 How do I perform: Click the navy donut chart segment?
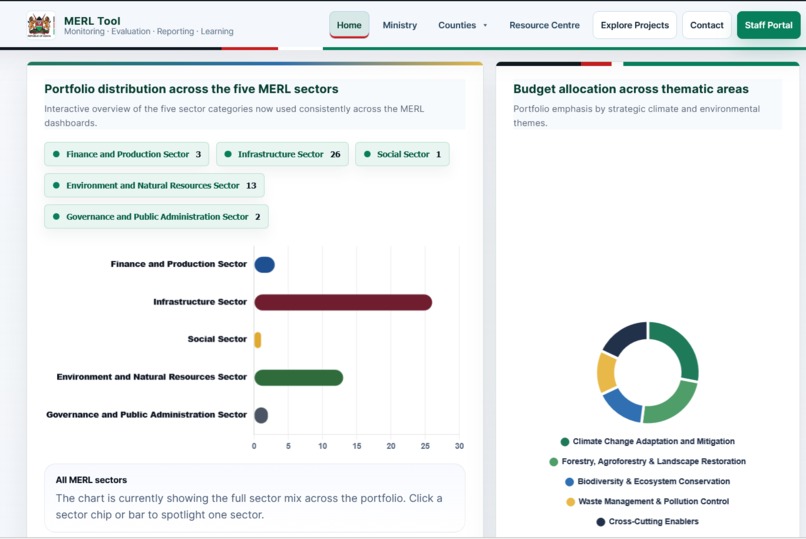626,337
